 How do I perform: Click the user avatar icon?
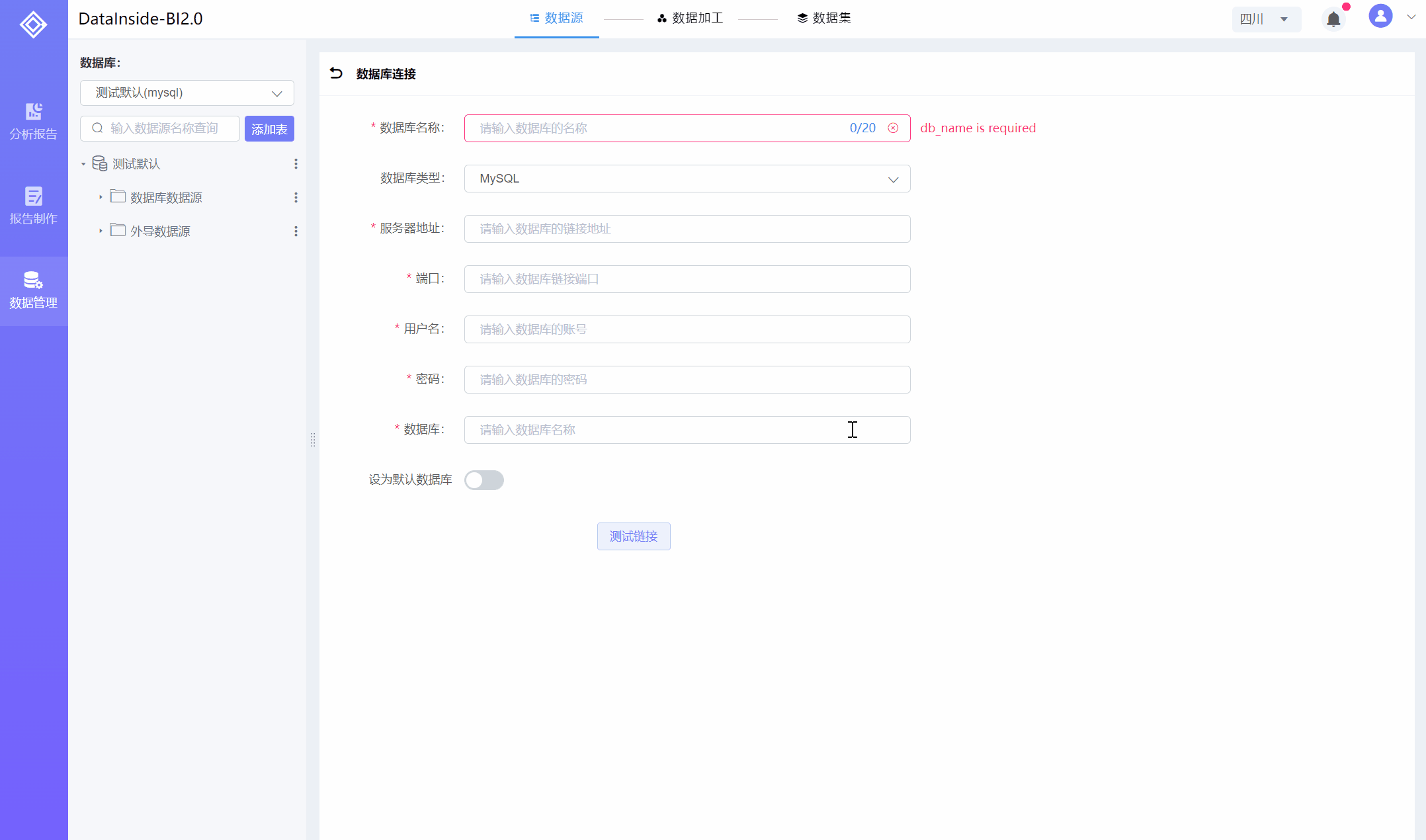click(x=1380, y=16)
